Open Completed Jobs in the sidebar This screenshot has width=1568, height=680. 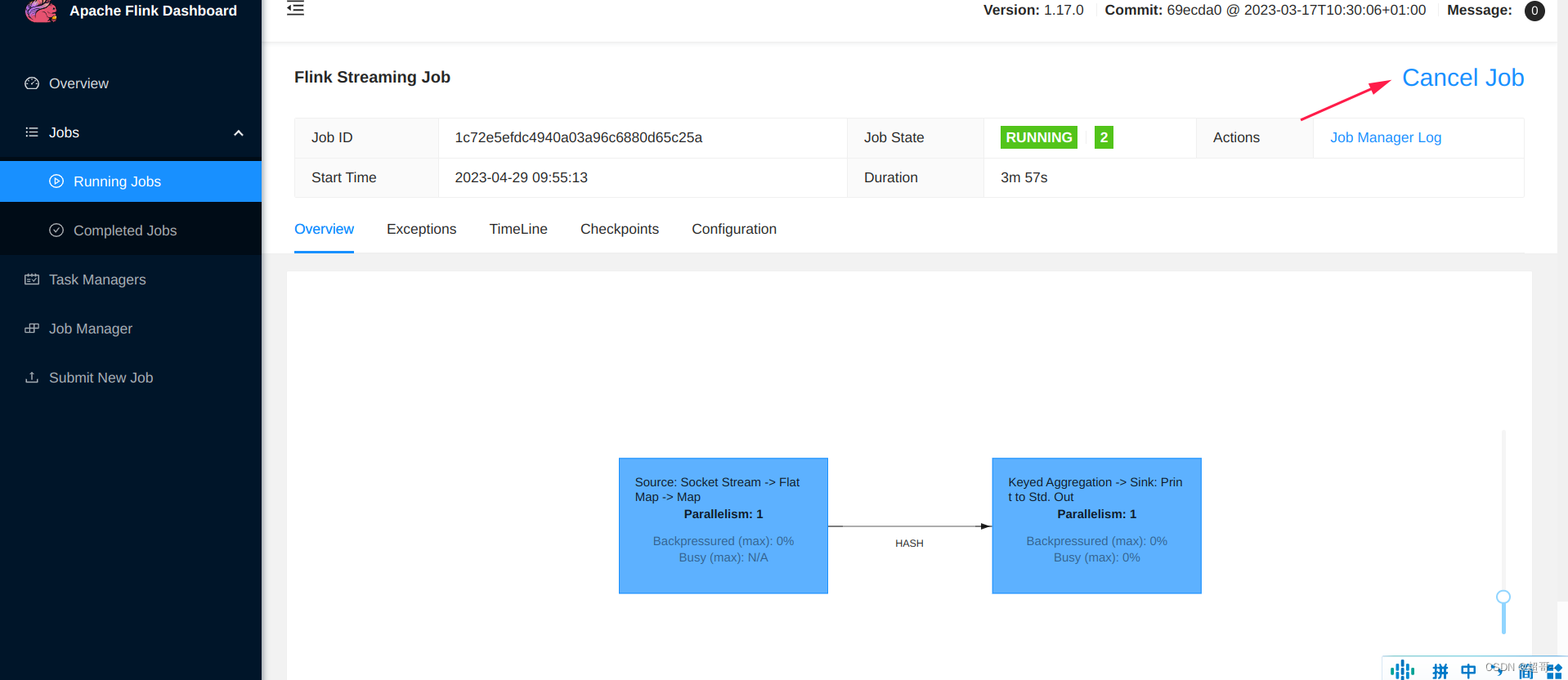pos(131,230)
